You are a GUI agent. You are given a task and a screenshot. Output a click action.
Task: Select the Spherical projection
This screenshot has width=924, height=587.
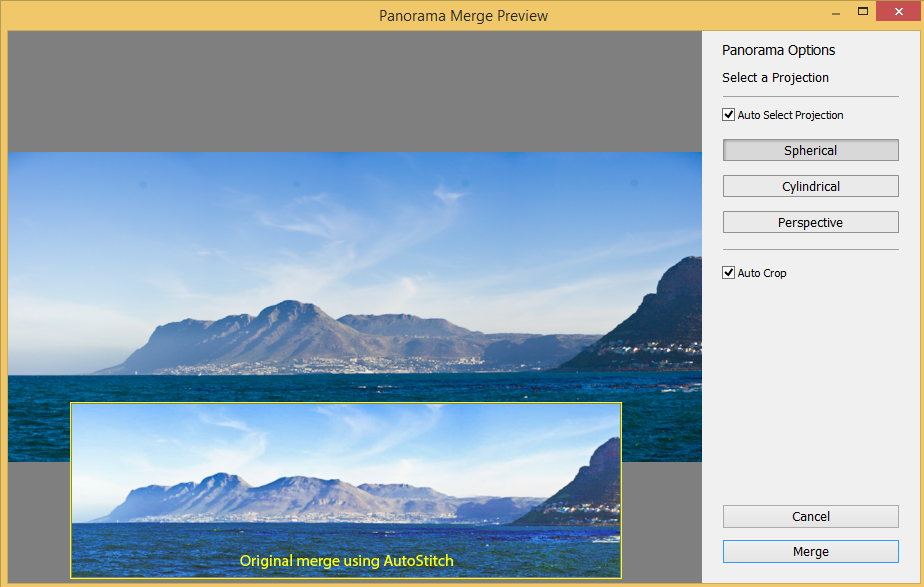point(810,150)
